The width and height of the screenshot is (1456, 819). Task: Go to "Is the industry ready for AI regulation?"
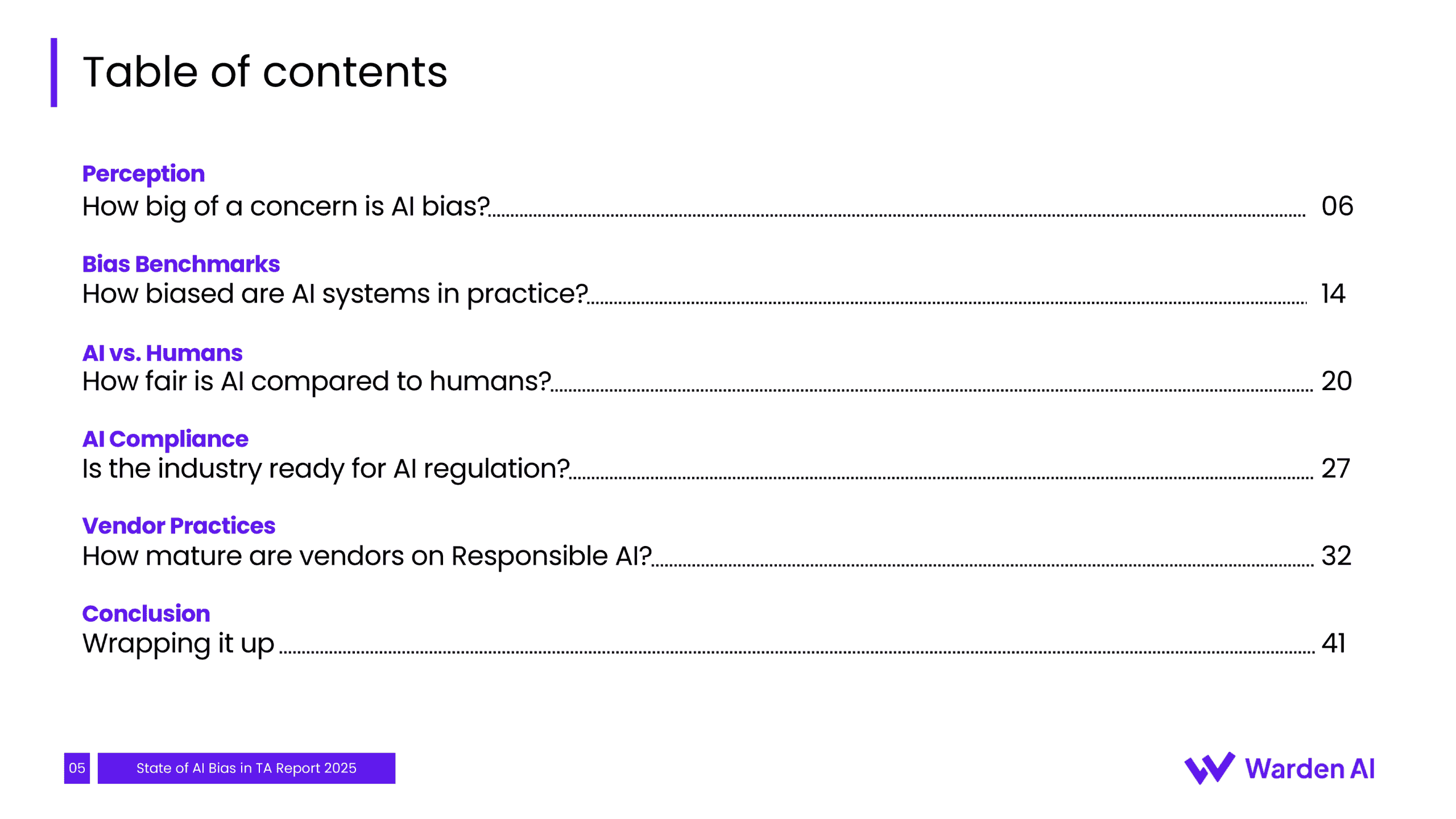pos(325,469)
